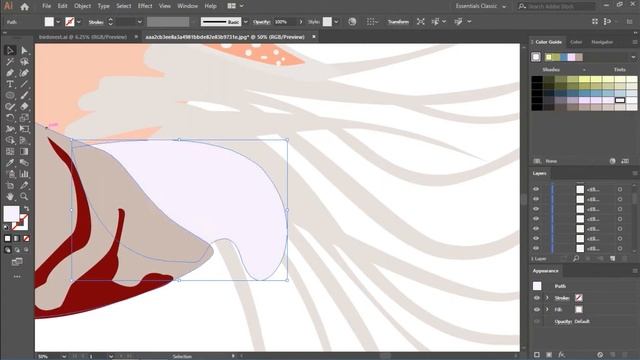Select the Lasso tool
The height and width of the screenshot is (360, 640).
24,62
